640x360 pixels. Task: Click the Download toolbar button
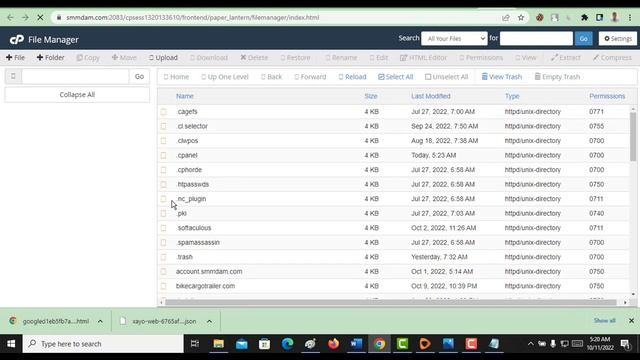209,58
